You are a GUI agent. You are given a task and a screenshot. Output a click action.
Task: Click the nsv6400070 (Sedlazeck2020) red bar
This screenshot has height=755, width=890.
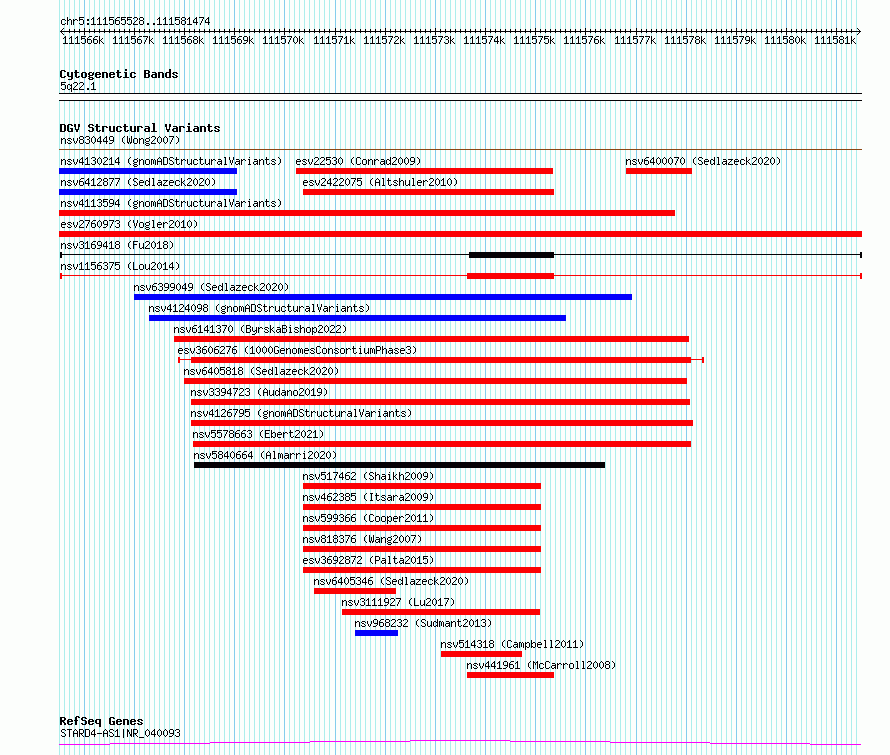tap(658, 171)
